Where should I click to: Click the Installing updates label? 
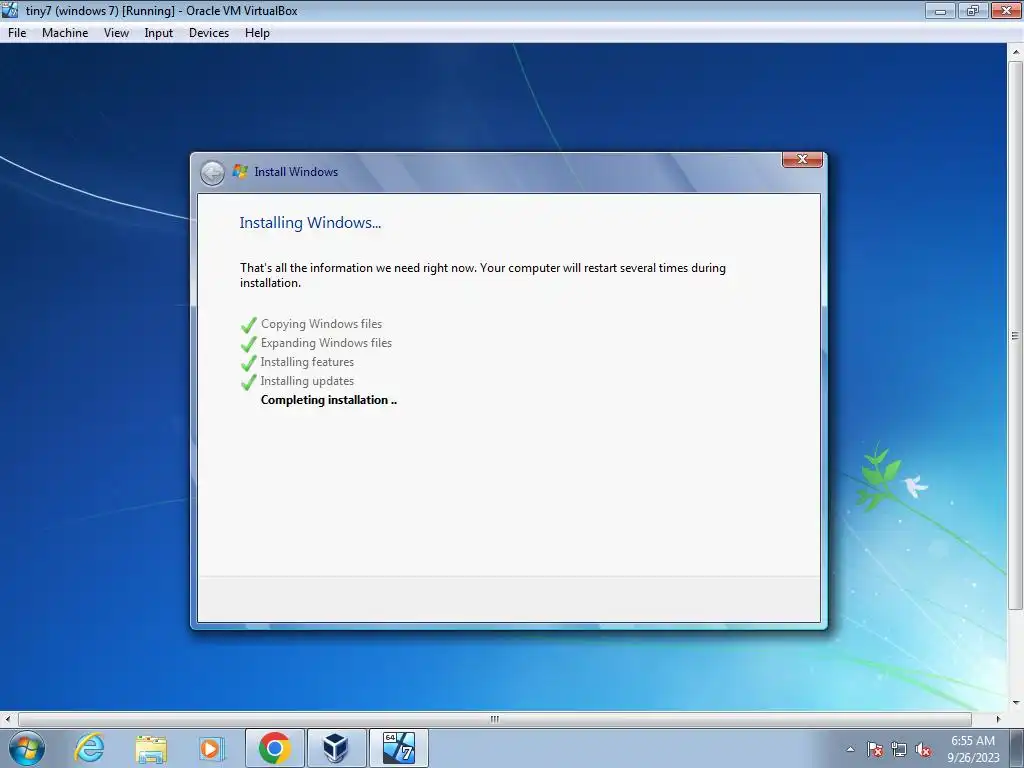(x=307, y=381)
